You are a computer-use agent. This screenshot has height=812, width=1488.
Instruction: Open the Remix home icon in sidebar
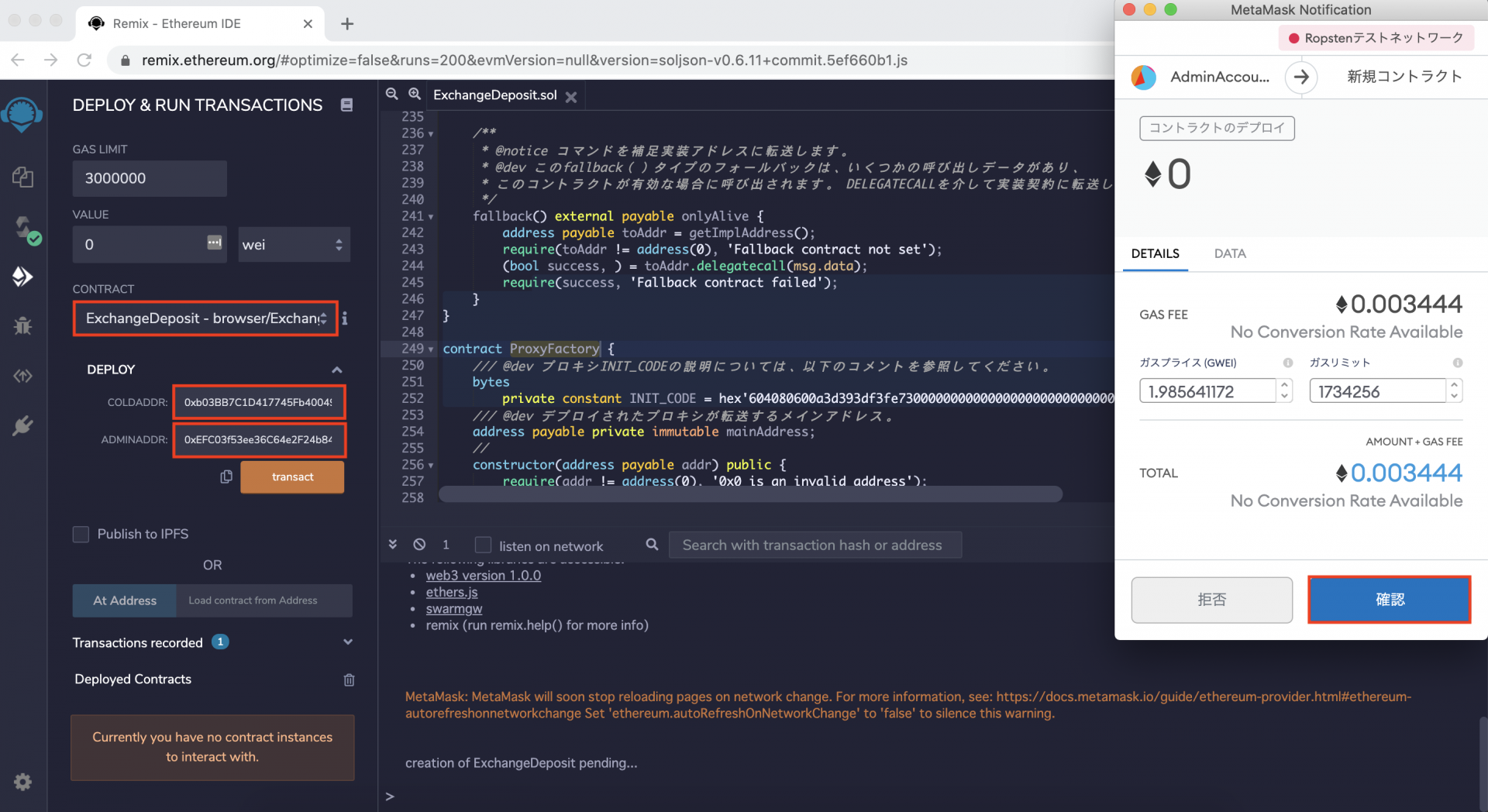pyautogui.click(x=22, y=115)
